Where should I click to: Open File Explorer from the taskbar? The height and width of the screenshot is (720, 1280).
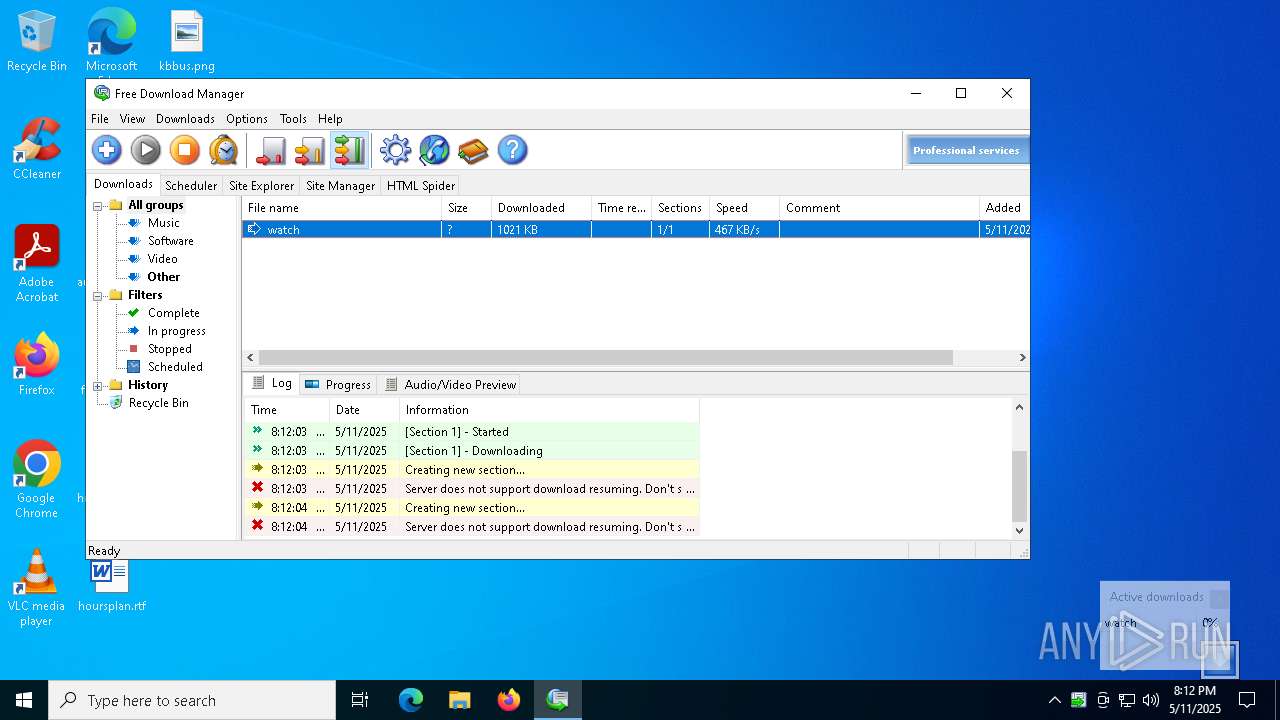click(460, 700)
